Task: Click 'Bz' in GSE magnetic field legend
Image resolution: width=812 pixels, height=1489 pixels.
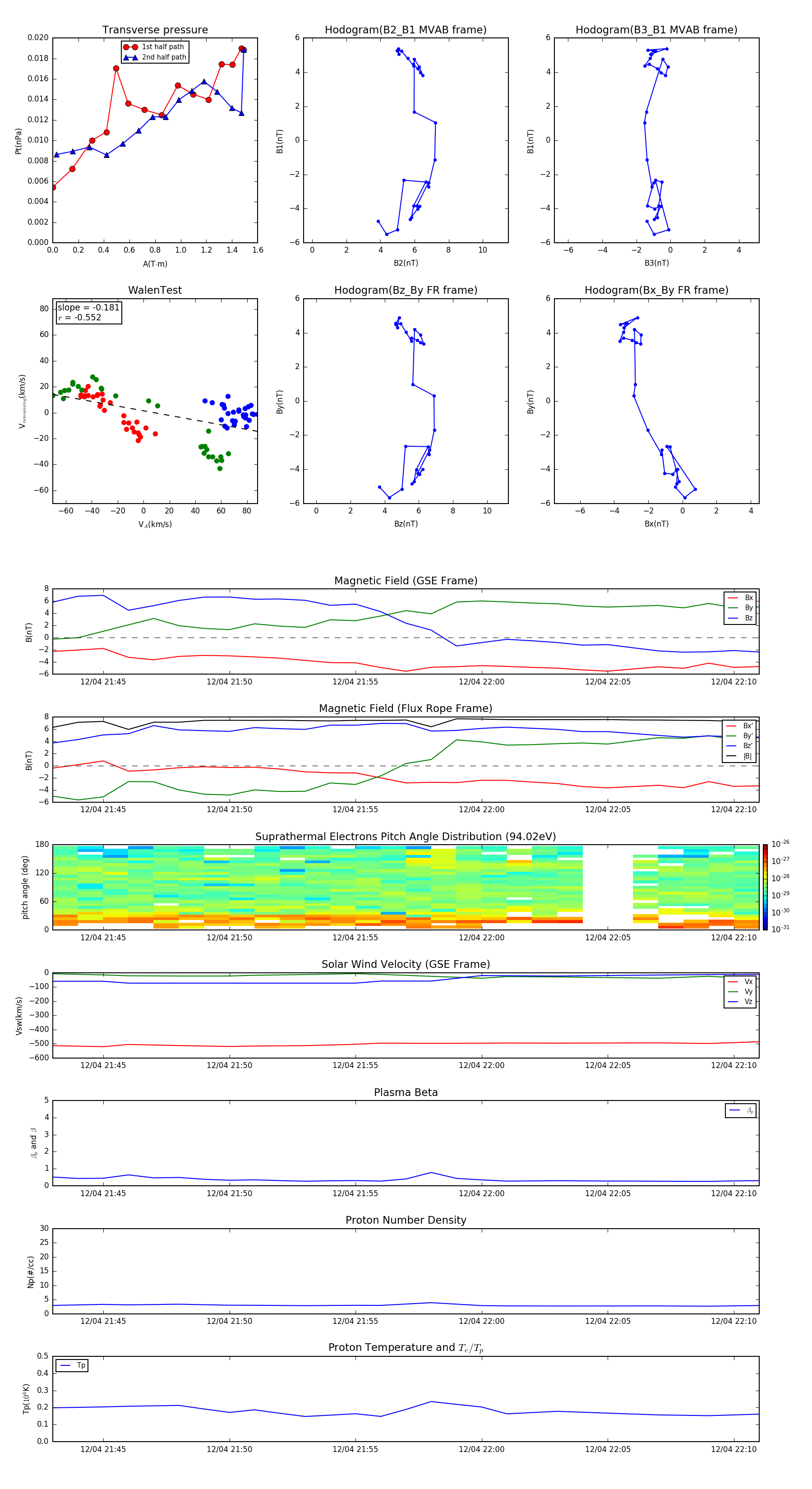Action: point(748,618)
